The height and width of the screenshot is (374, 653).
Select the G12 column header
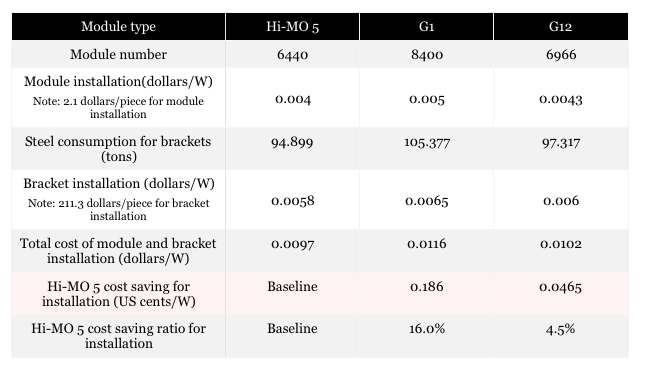tap(561, 27)
